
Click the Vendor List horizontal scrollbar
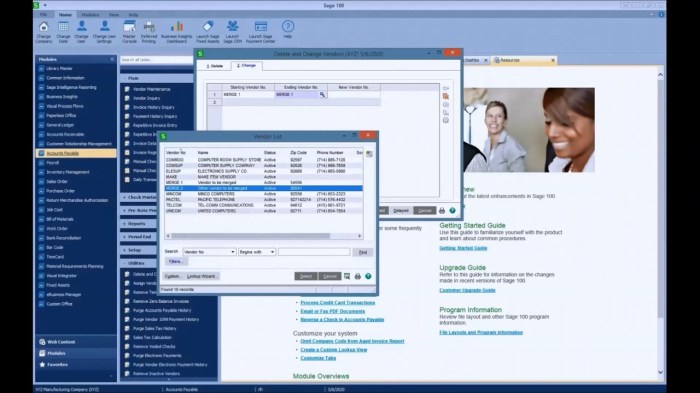[251, 236]
